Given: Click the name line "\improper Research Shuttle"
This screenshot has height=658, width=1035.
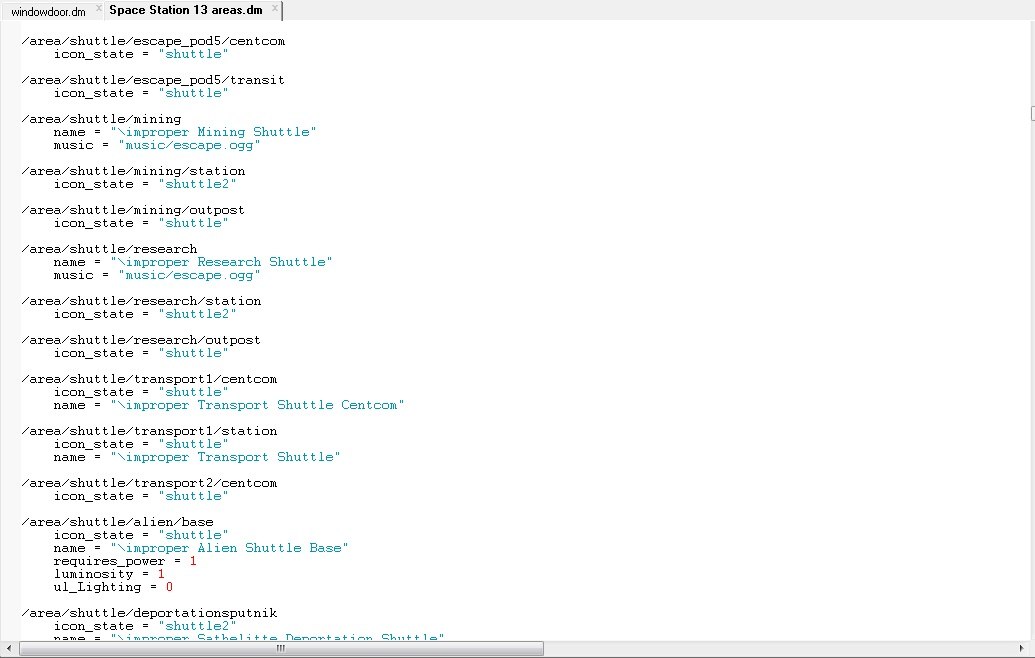Looking at the screenshot, I should coord(193,262).
